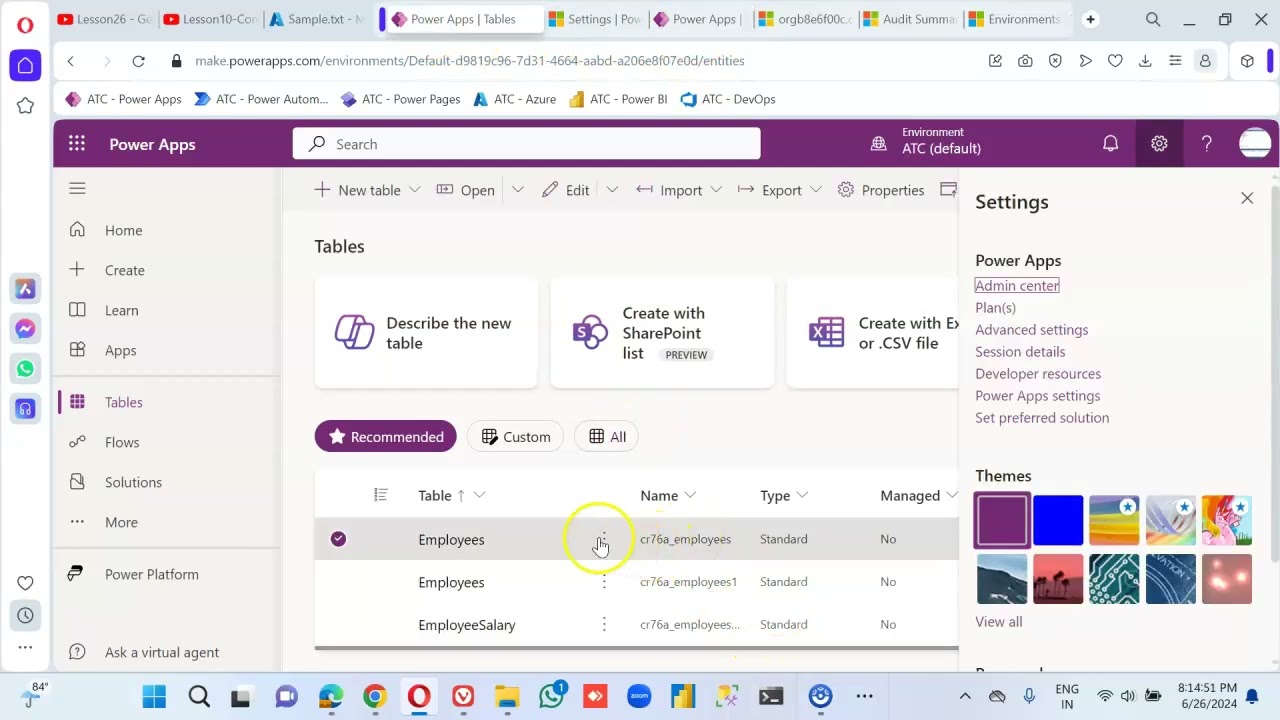Expand the Open dropdown chevron

[x=518, y=190]
